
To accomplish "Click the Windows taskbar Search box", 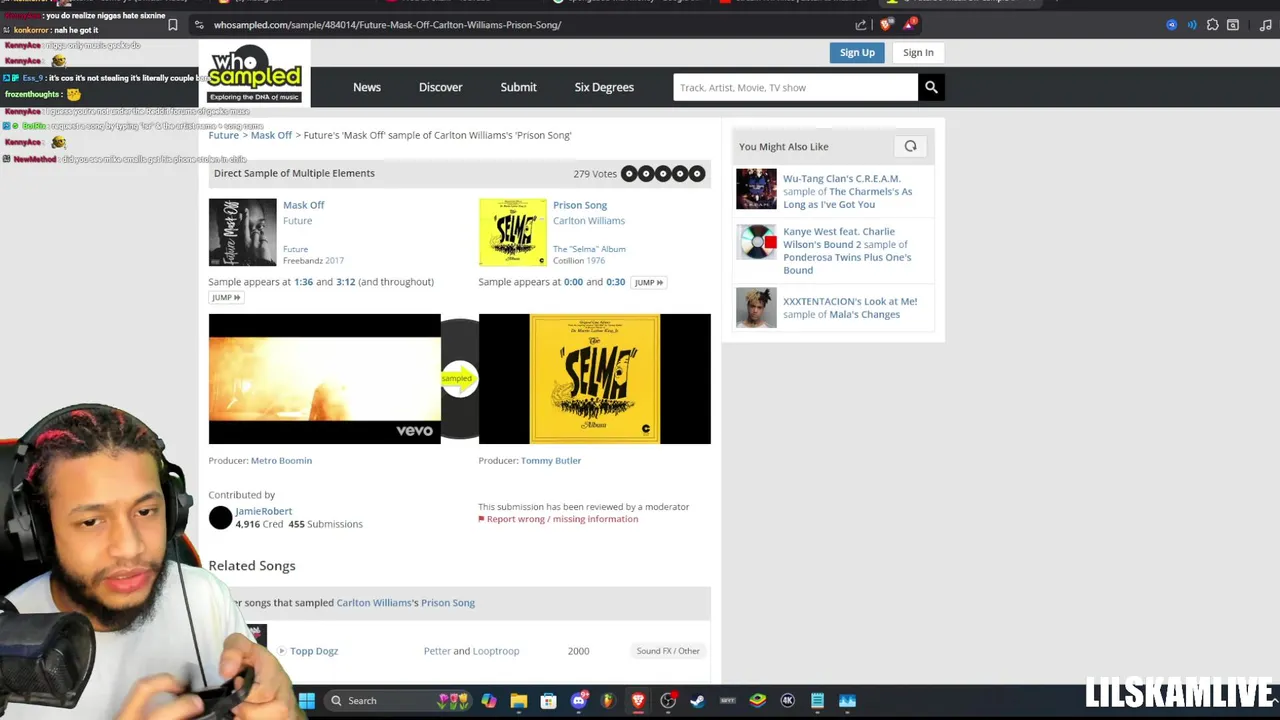I will pos(399,700).
